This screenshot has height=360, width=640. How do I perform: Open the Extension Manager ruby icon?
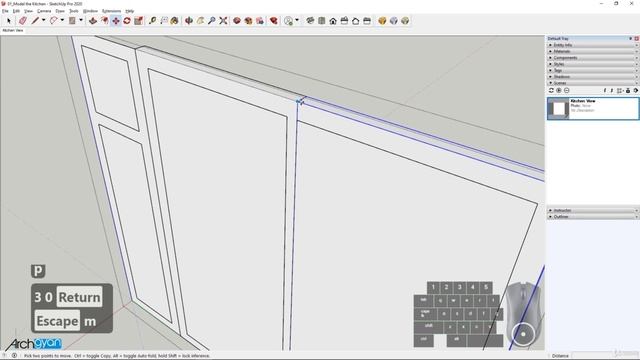point(273,20)
